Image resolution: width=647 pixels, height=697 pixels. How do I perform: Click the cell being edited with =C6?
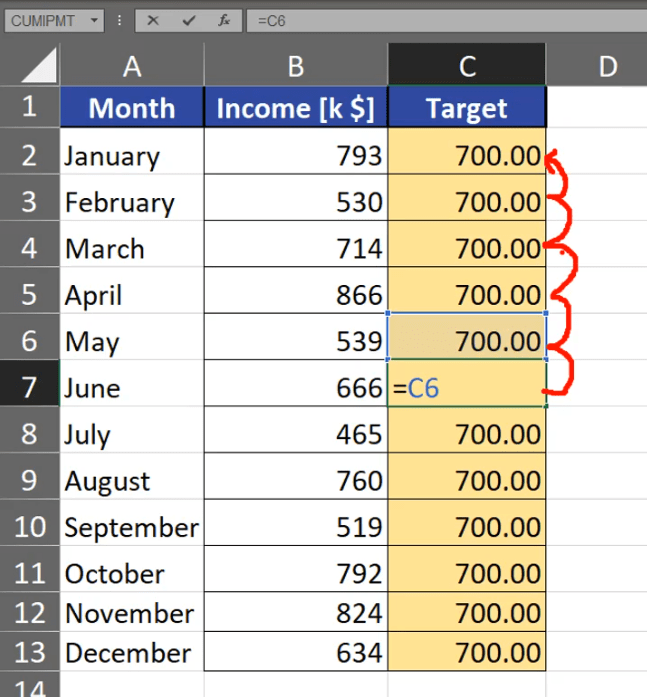point(467,383)
